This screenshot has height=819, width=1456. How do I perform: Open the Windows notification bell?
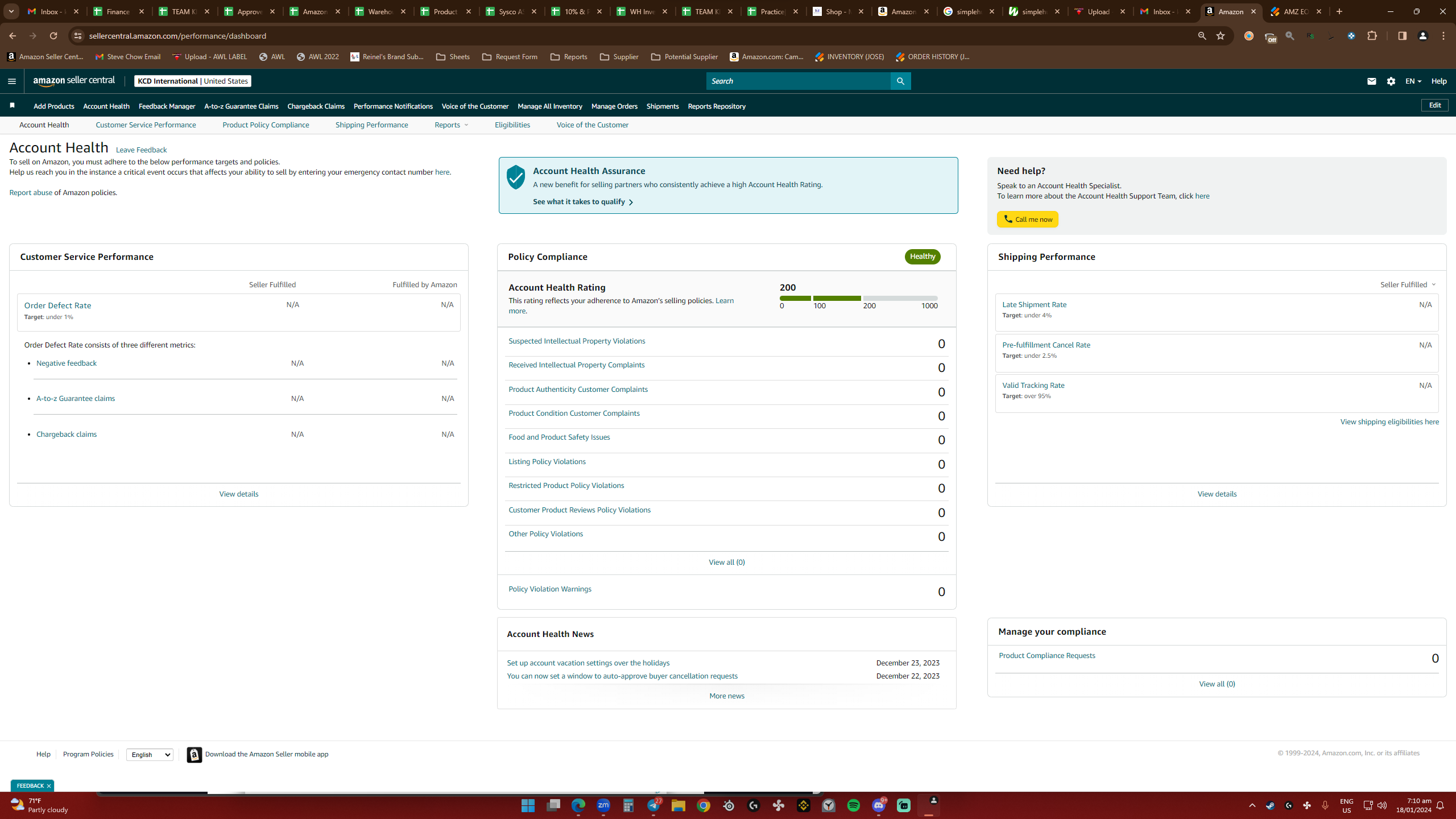click(1441, 805)
